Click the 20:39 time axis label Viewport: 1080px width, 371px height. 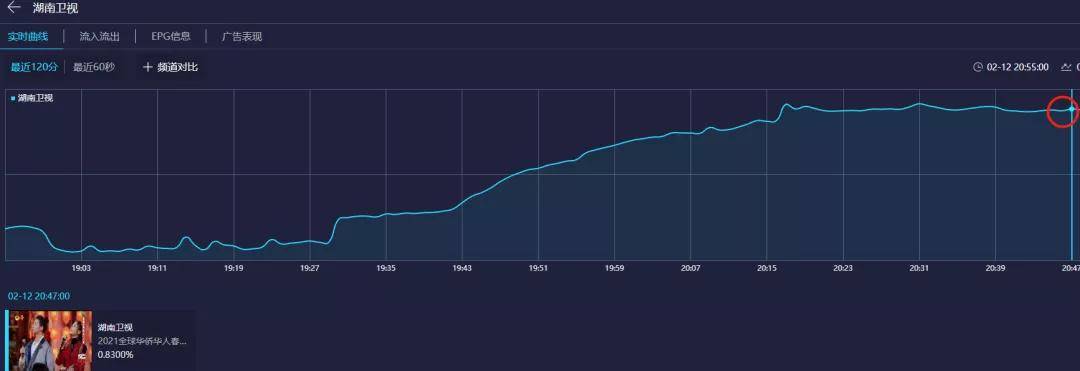tap(995, 268)
